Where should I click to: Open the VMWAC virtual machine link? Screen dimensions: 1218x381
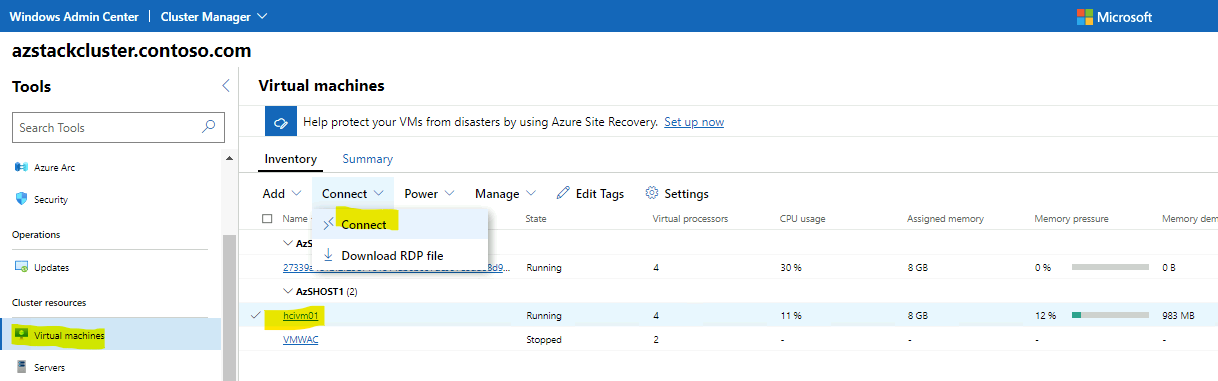pyautogui.click(x=301, y=339)
